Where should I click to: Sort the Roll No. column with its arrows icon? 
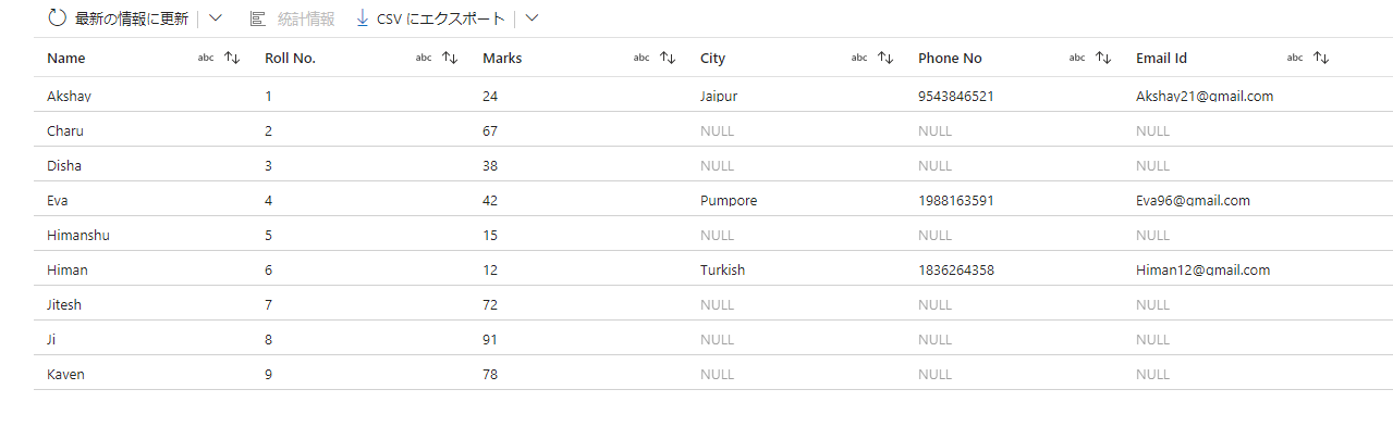(450, 58)
